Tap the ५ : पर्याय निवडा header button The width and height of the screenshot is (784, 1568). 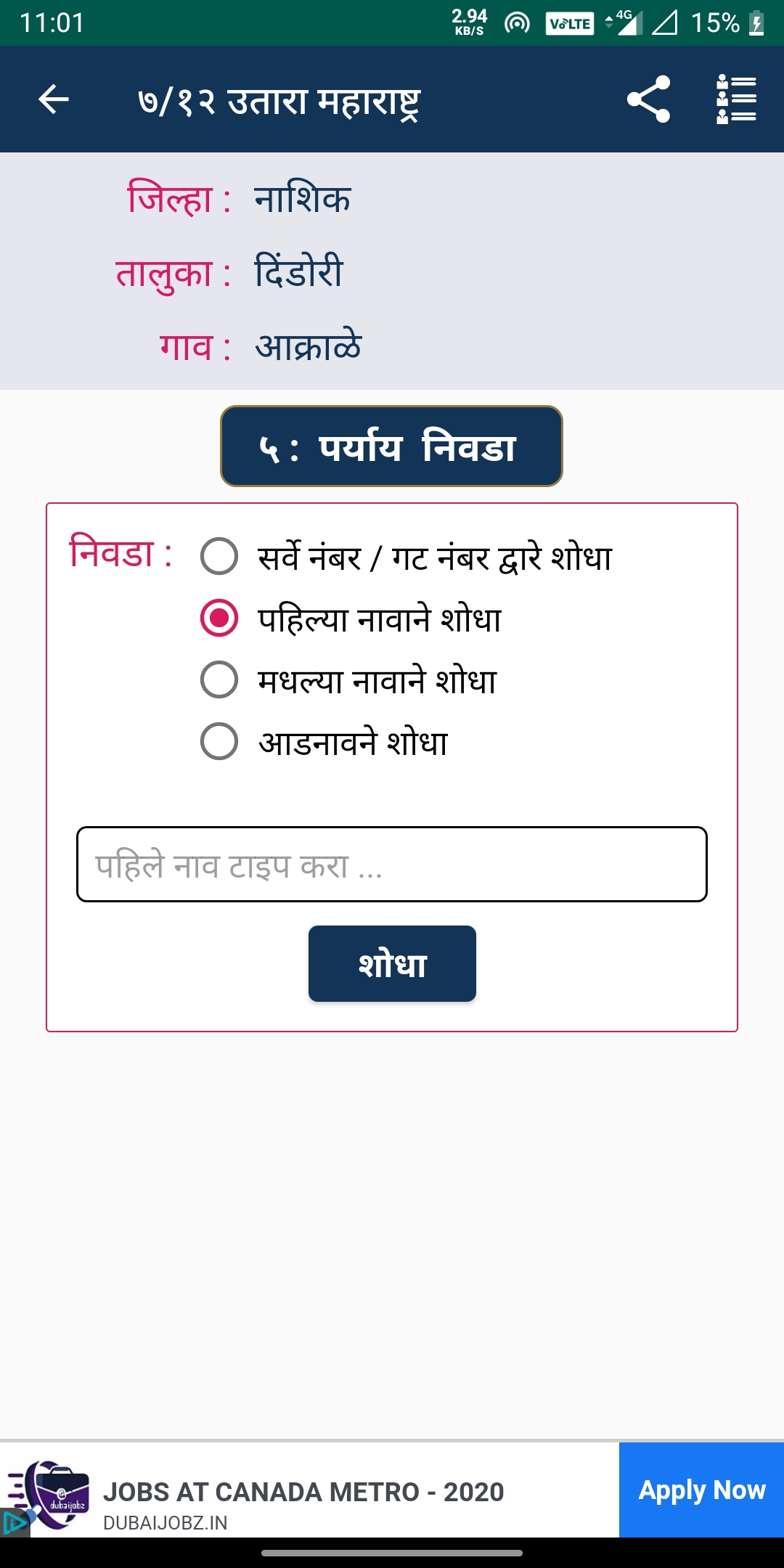tap(391, 446)
